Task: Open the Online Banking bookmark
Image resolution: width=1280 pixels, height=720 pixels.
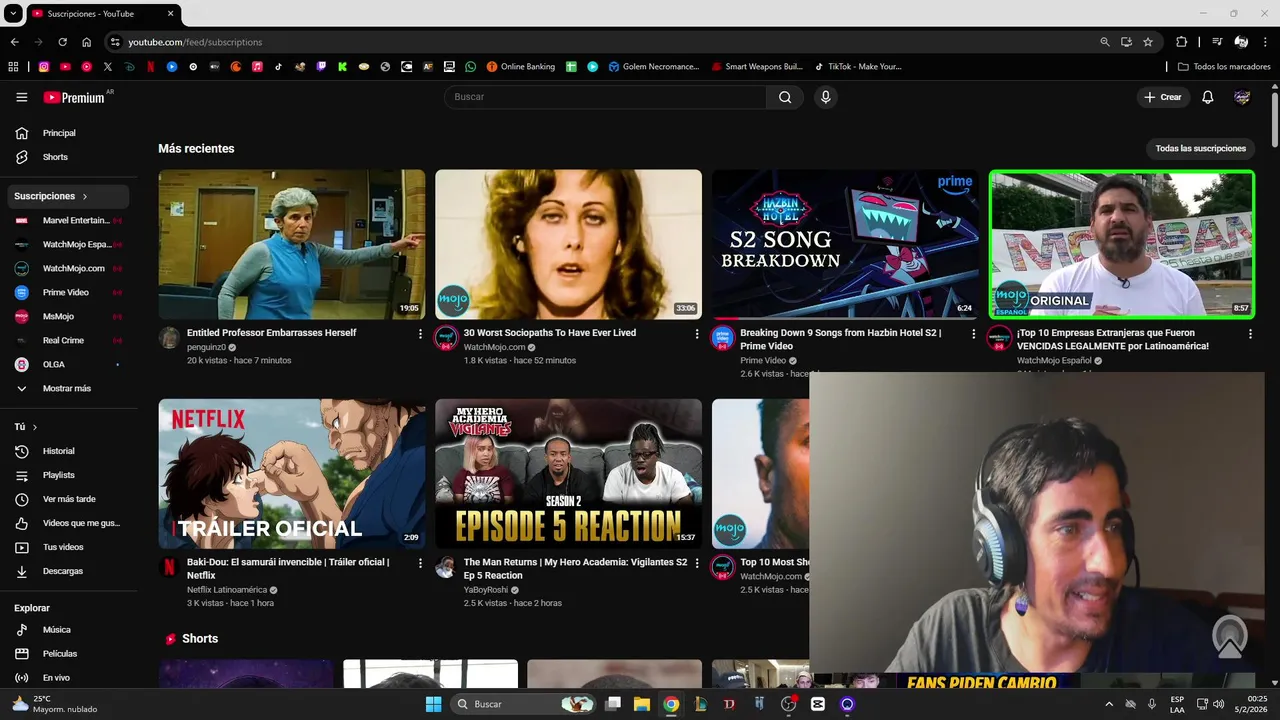Action: [x=520, y=67]
